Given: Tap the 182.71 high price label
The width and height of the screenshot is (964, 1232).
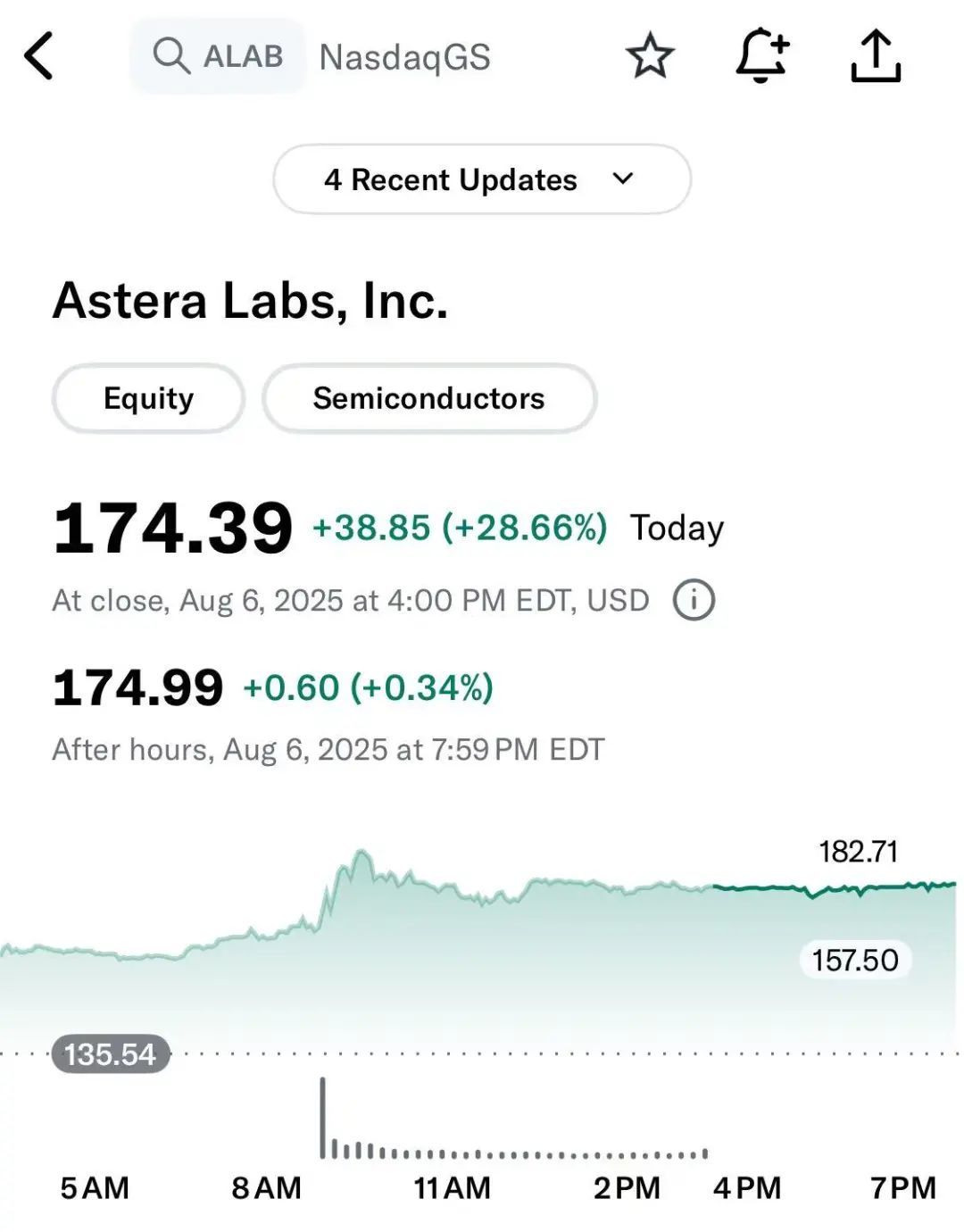Looking at the screenshot, I should [858, 852].
